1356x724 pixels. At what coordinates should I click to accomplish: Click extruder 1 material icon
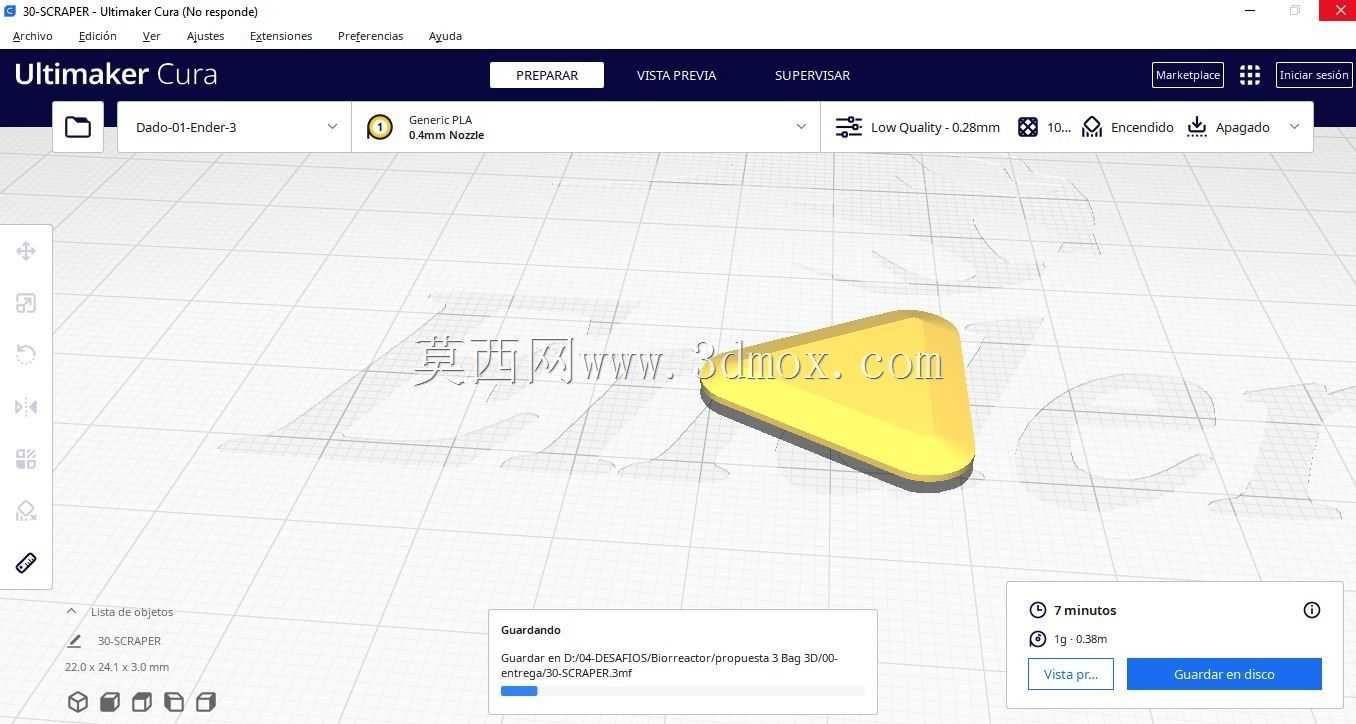(x=380, y=127)
